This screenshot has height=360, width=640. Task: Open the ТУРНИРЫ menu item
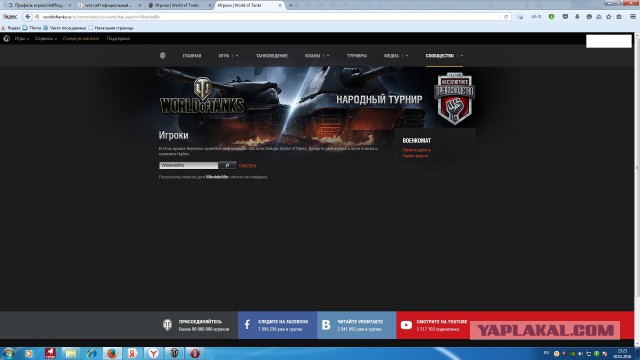[x=357, y=56]
